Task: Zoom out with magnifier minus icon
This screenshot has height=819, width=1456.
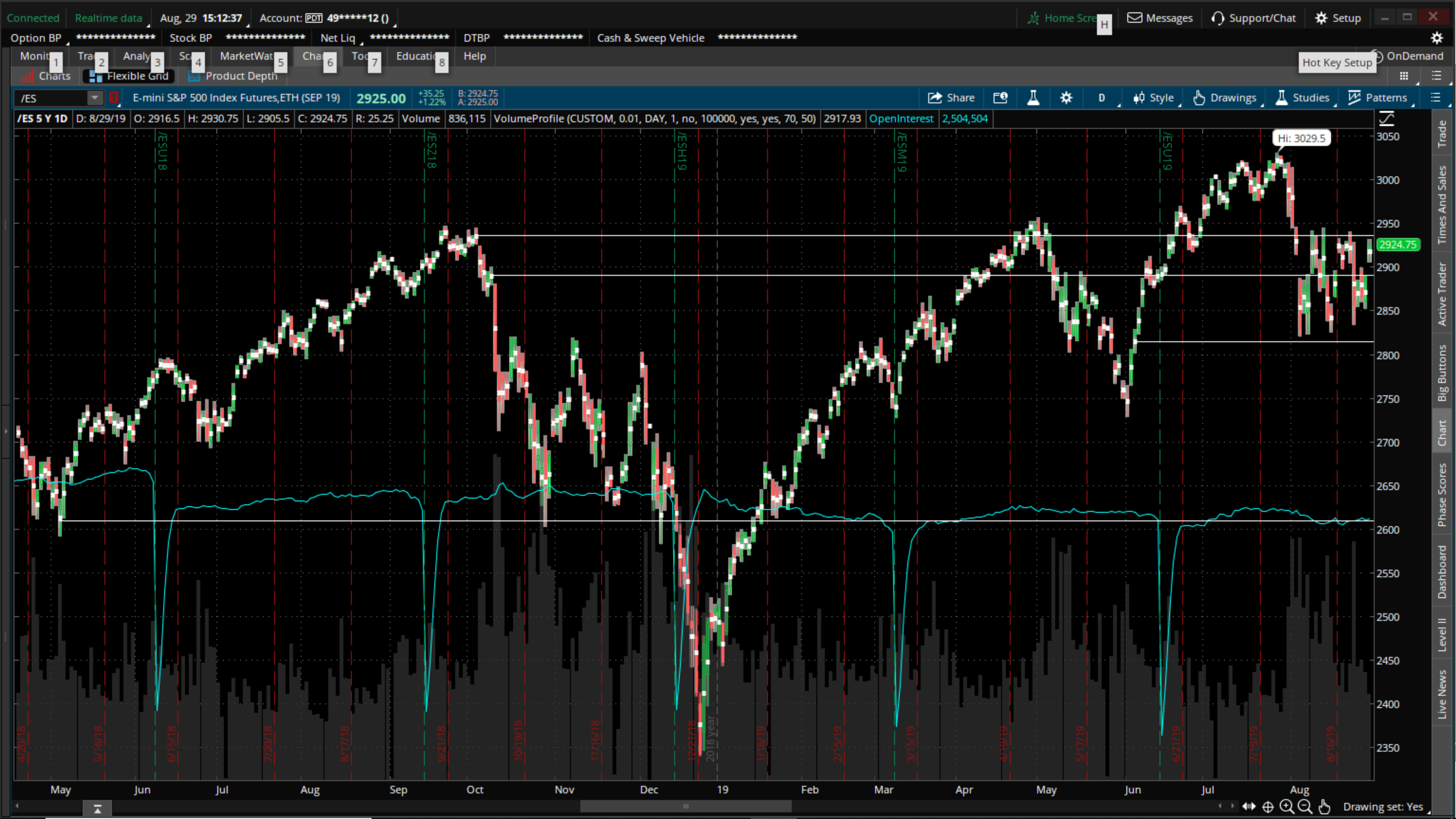Action: coord(1304,806)
